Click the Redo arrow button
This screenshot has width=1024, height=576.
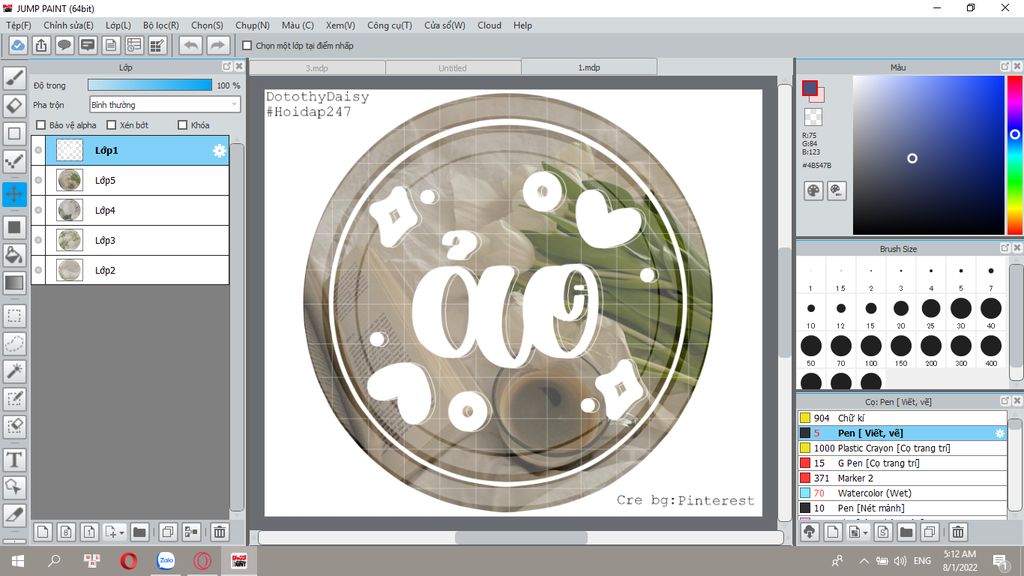pos(218,46)
